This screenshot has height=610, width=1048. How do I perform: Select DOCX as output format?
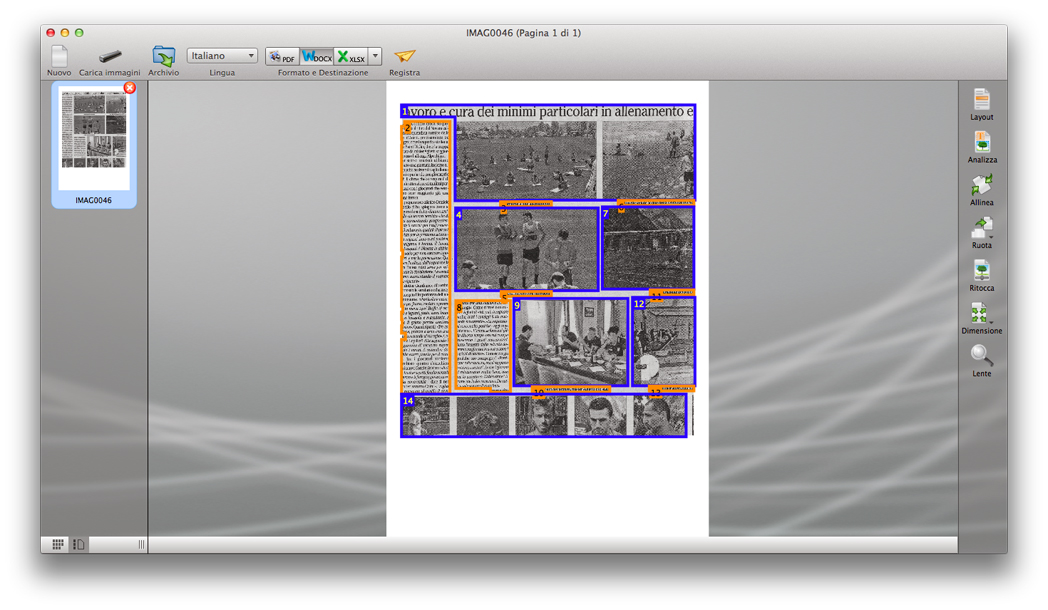click(x=317, y=57)
